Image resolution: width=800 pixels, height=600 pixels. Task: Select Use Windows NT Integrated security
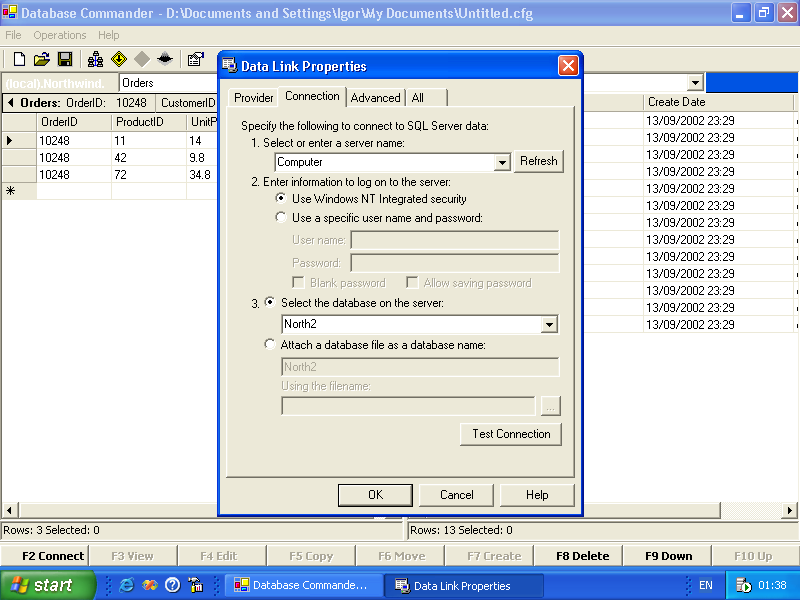tap(282, 200)
